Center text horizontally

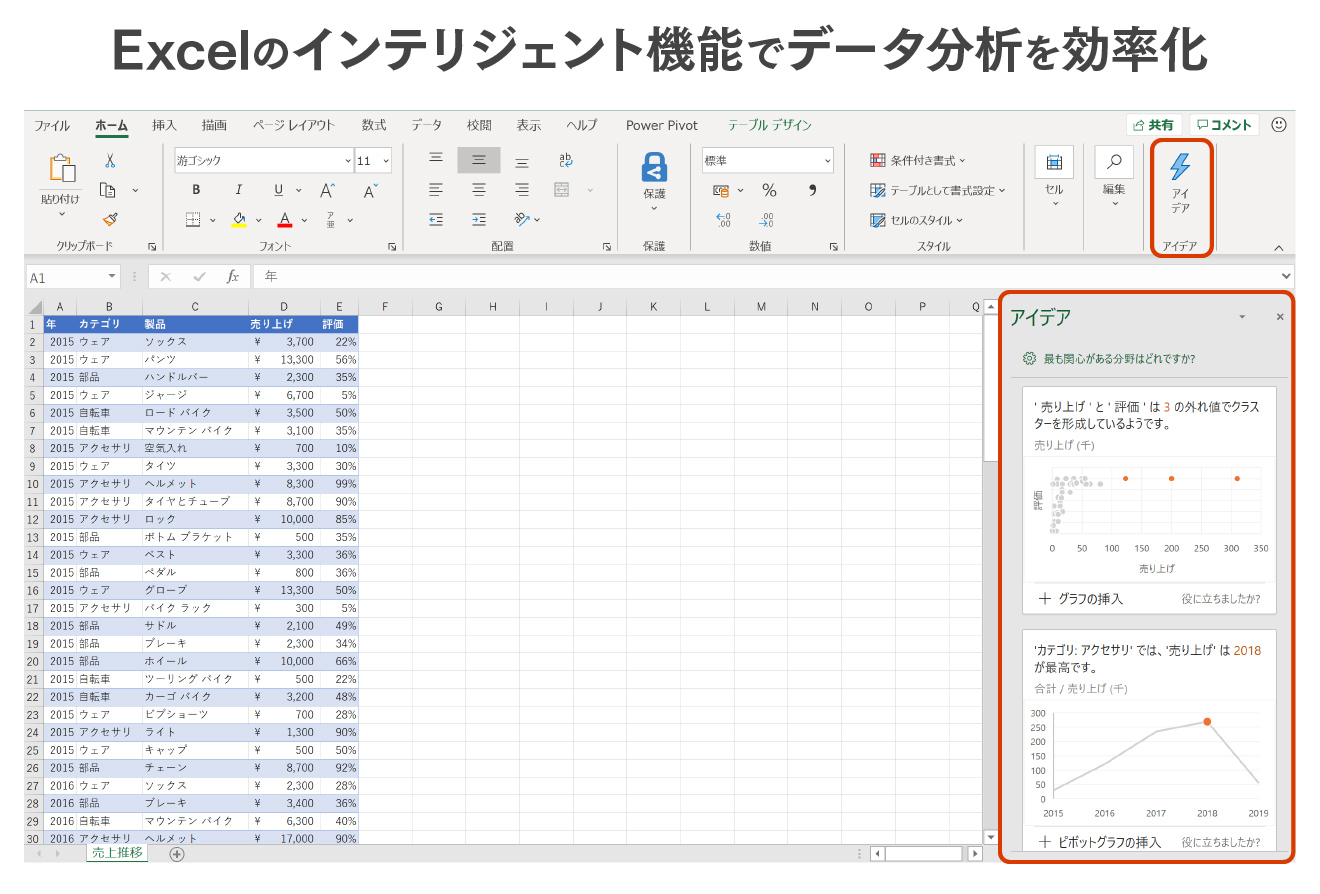[x=479, y=190]
